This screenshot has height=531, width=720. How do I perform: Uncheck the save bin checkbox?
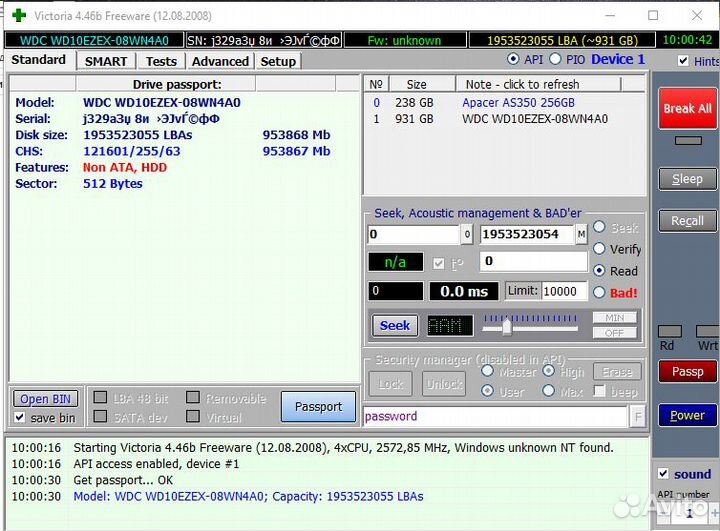point(21,417)
